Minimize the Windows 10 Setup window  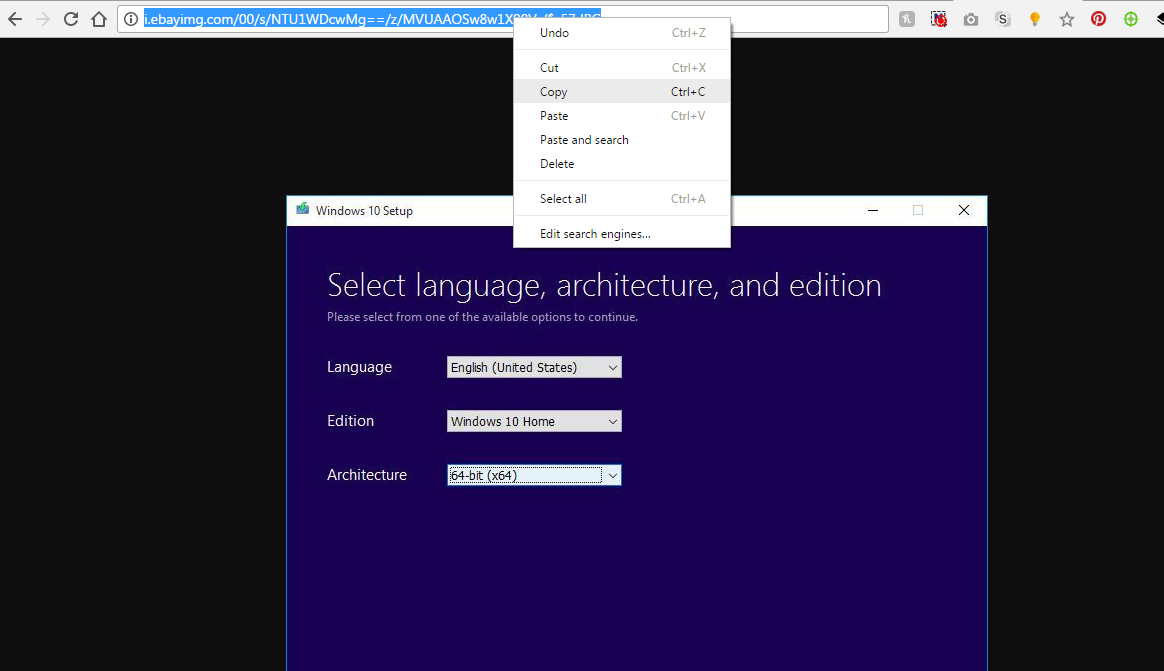click(873, 210)
